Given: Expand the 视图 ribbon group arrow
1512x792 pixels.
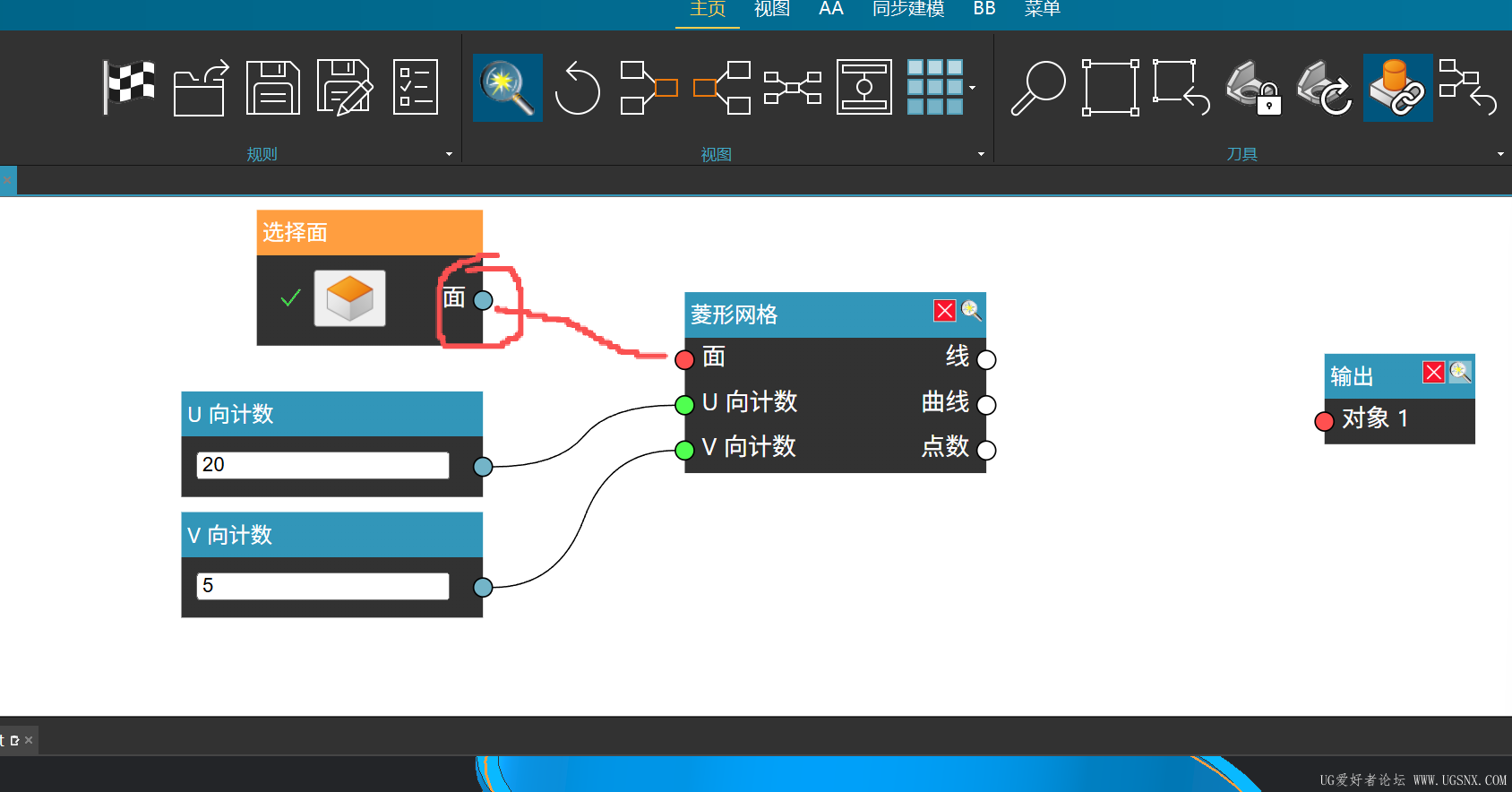Looking at the screenshot, I should pos(982,154).
